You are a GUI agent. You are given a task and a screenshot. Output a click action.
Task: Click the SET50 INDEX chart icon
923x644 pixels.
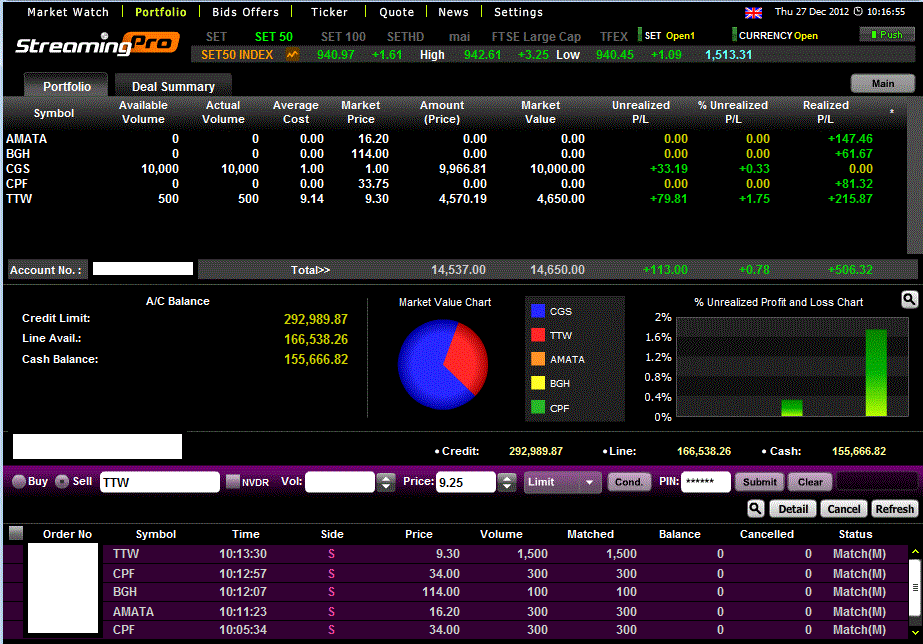coord(292,55)
